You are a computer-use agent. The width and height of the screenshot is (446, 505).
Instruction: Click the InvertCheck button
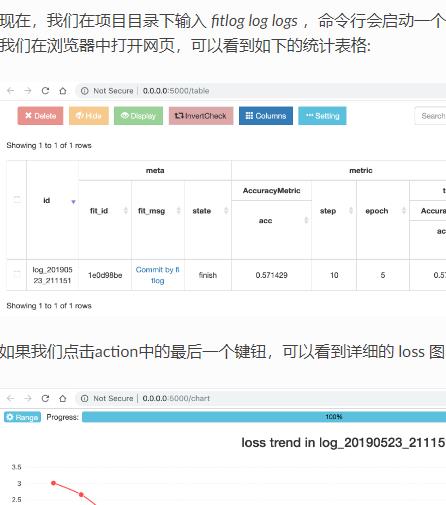point(201,116)
